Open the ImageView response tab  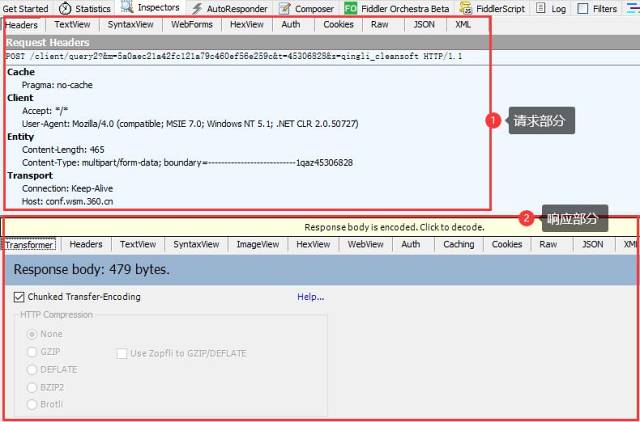258,244
